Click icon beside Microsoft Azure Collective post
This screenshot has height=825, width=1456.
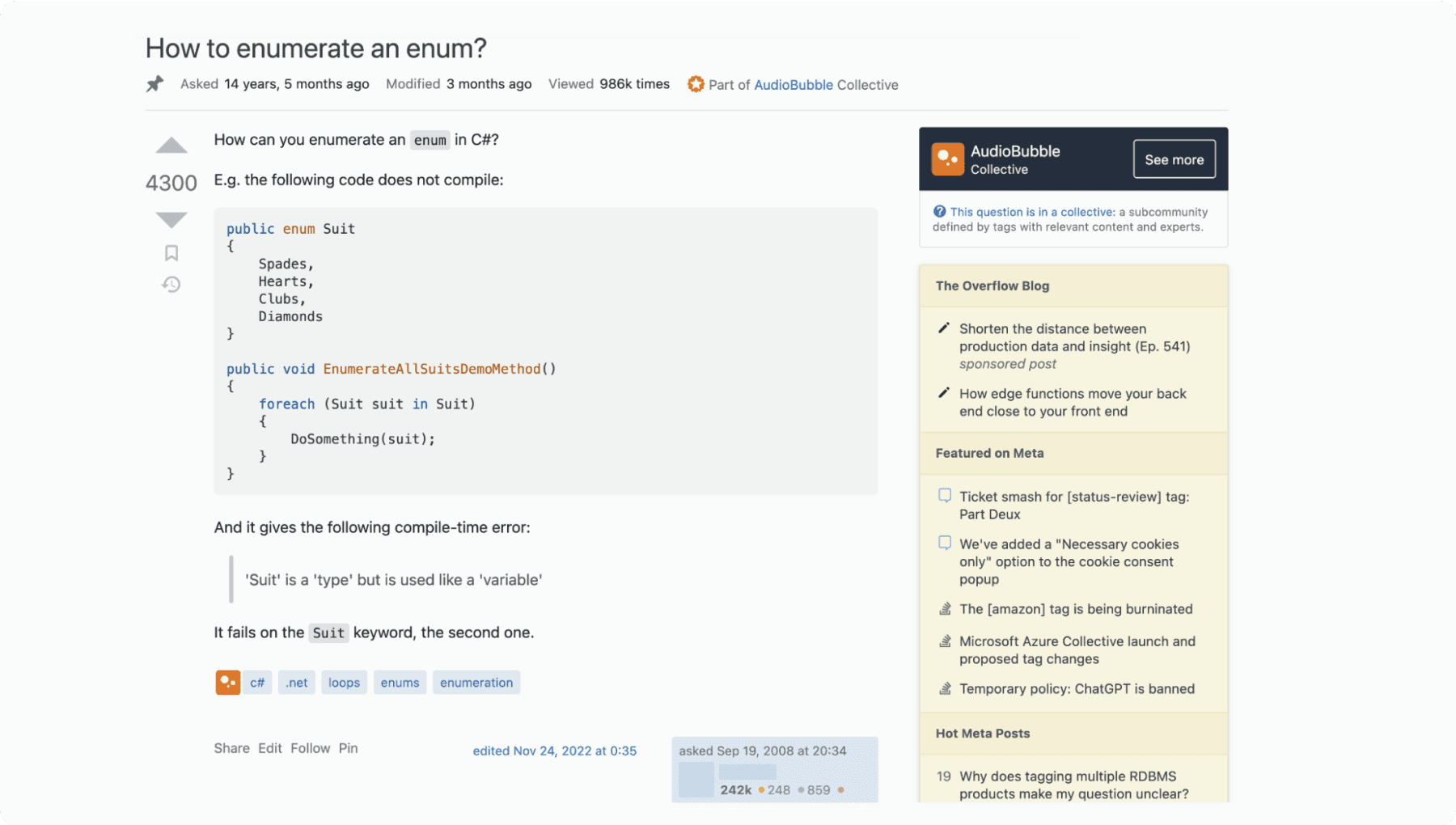coord(944,641)
